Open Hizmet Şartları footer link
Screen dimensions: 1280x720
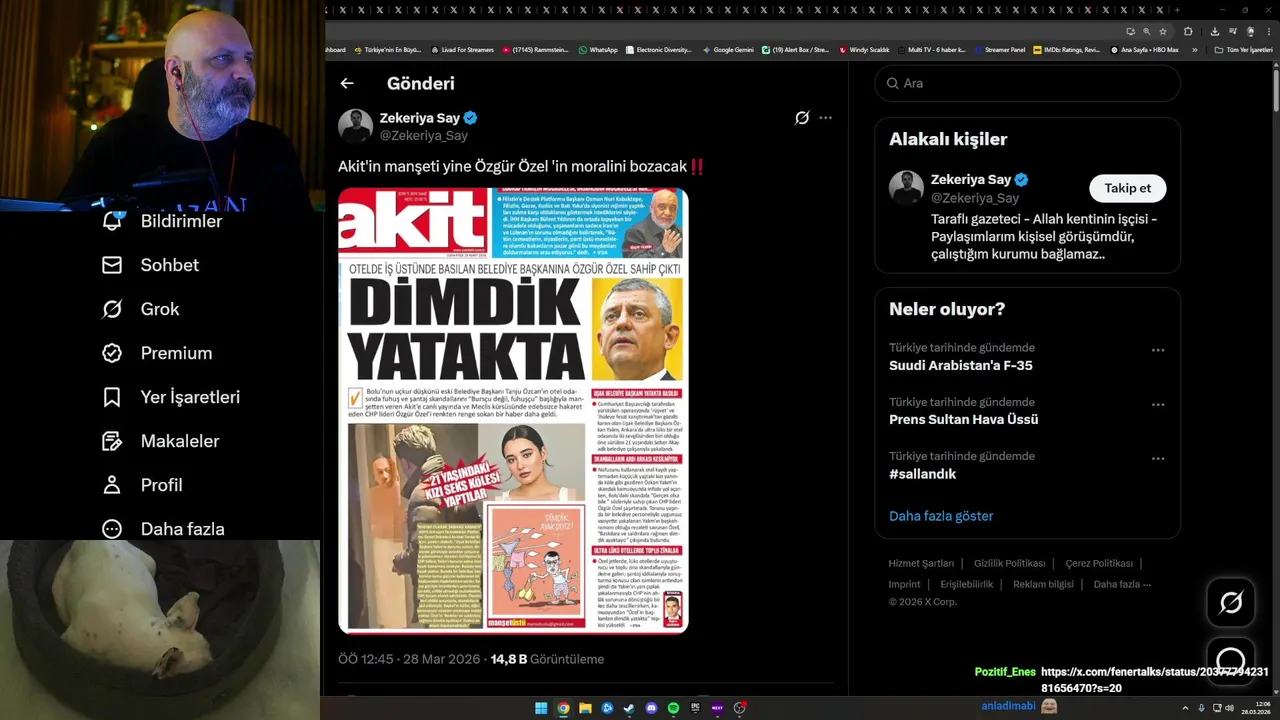921,563
